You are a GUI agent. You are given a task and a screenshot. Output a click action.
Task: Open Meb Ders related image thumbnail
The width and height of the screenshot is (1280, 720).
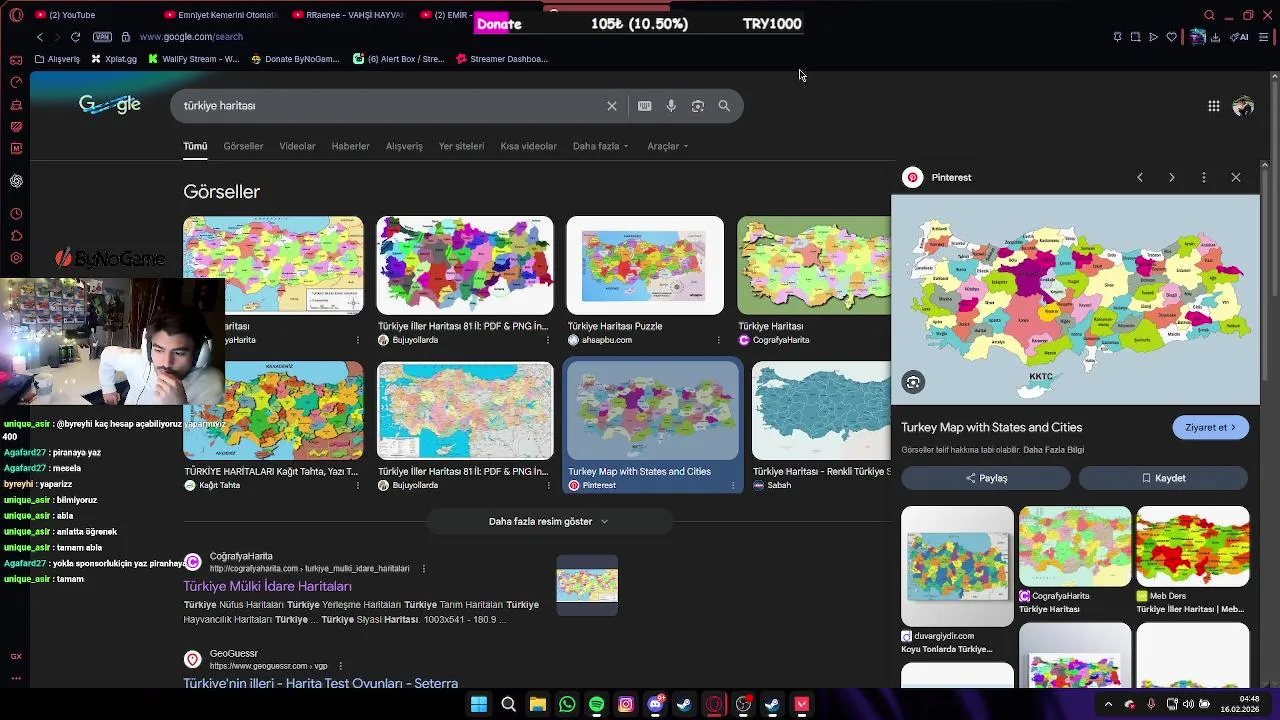click(1193, 546)
